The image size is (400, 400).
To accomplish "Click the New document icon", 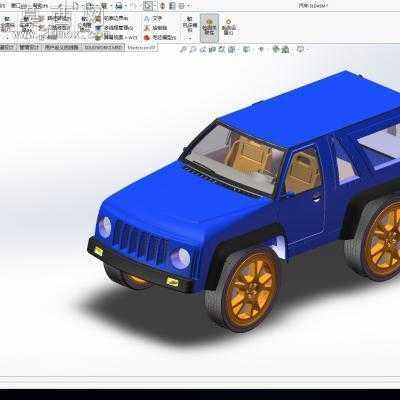I will (76, 6).
